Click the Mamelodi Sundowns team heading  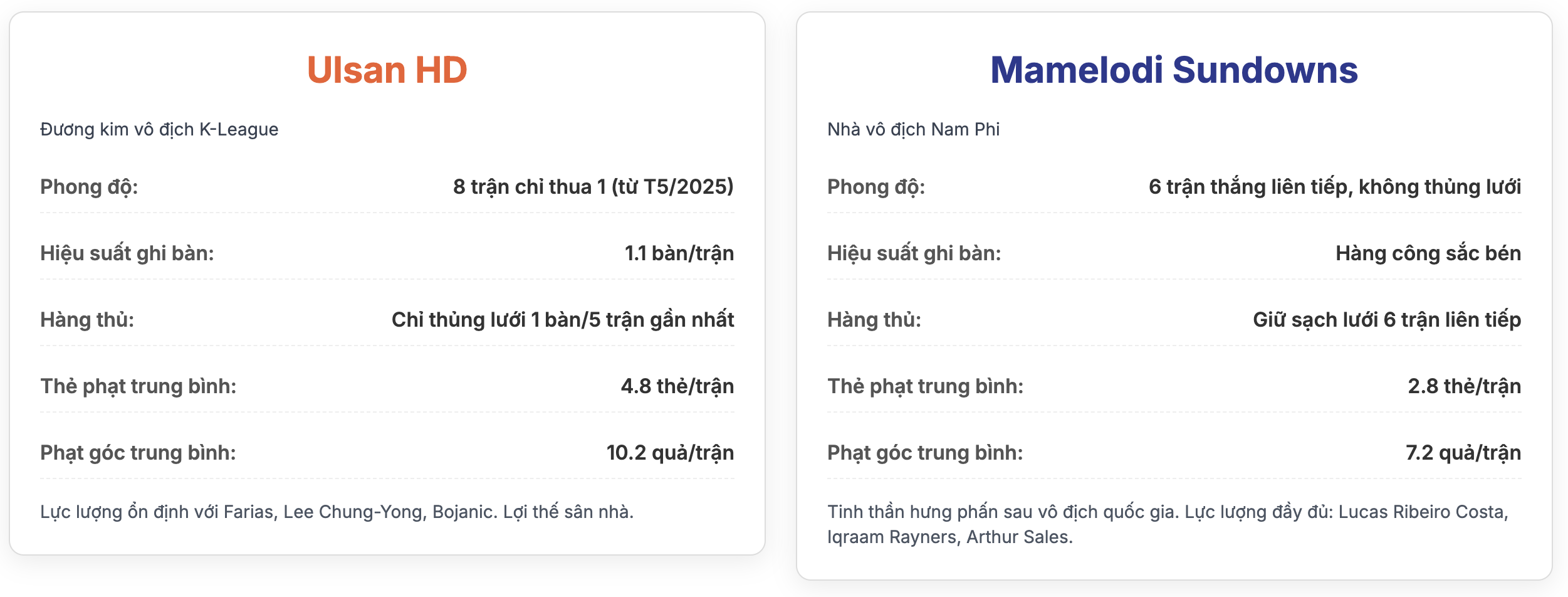[x=1174, y=70]
